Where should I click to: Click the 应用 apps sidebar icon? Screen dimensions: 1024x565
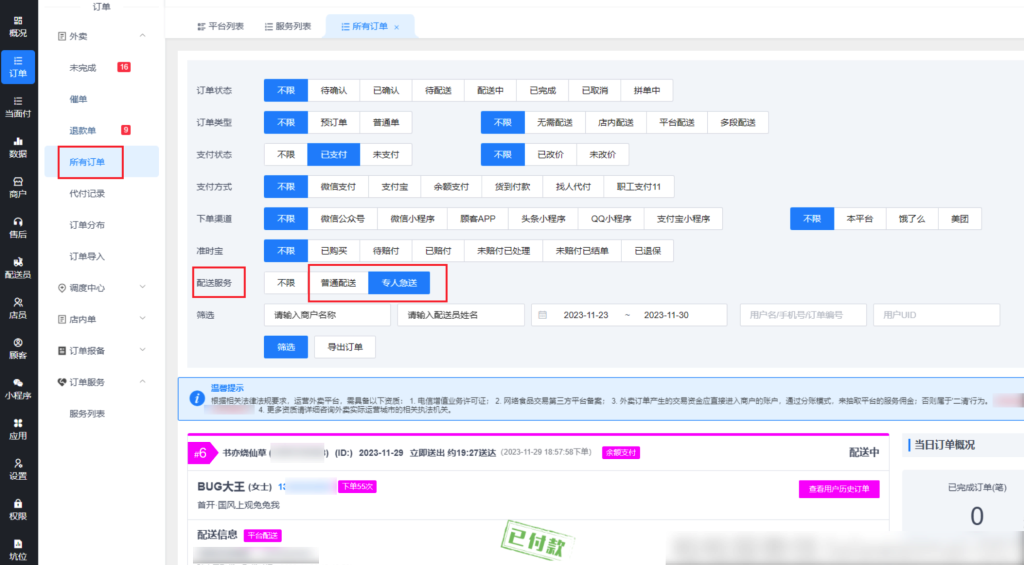pyautogui.click(x=18, y=429)
